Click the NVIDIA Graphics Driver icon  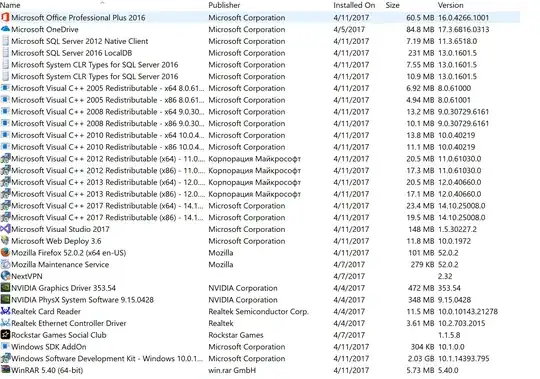[5, 288]
